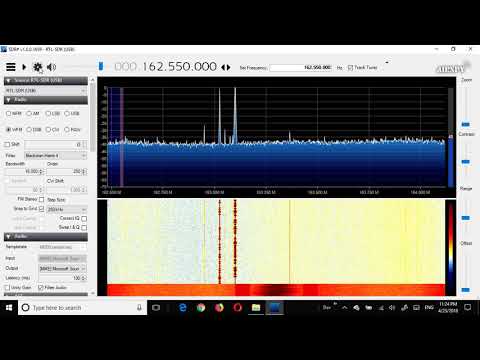Image resolution: width=480 pixels, height=360 pixels.
Task: Click the filter Order value spinner
Action: point(67,171)
